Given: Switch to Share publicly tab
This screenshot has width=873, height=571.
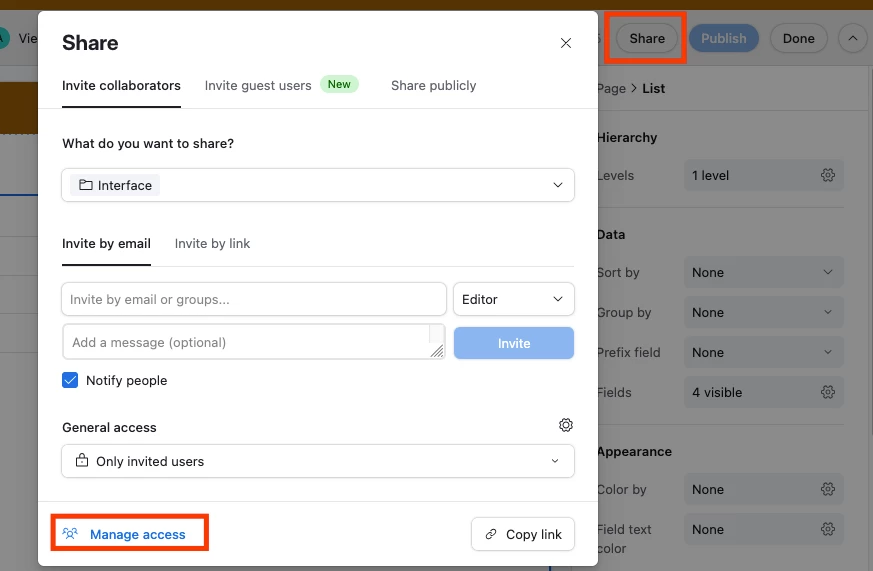Looking at the screenshot, I should pos(433,85).
